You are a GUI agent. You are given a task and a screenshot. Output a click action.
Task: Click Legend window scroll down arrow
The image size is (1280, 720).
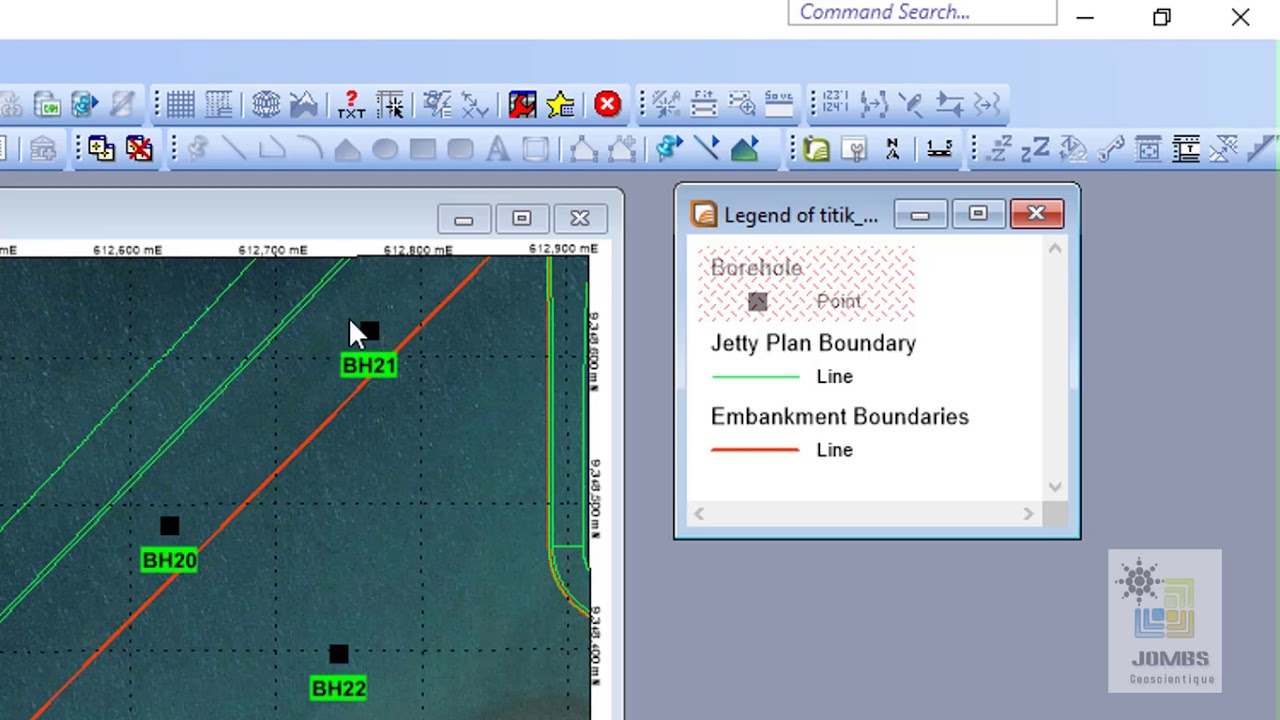1055,487
